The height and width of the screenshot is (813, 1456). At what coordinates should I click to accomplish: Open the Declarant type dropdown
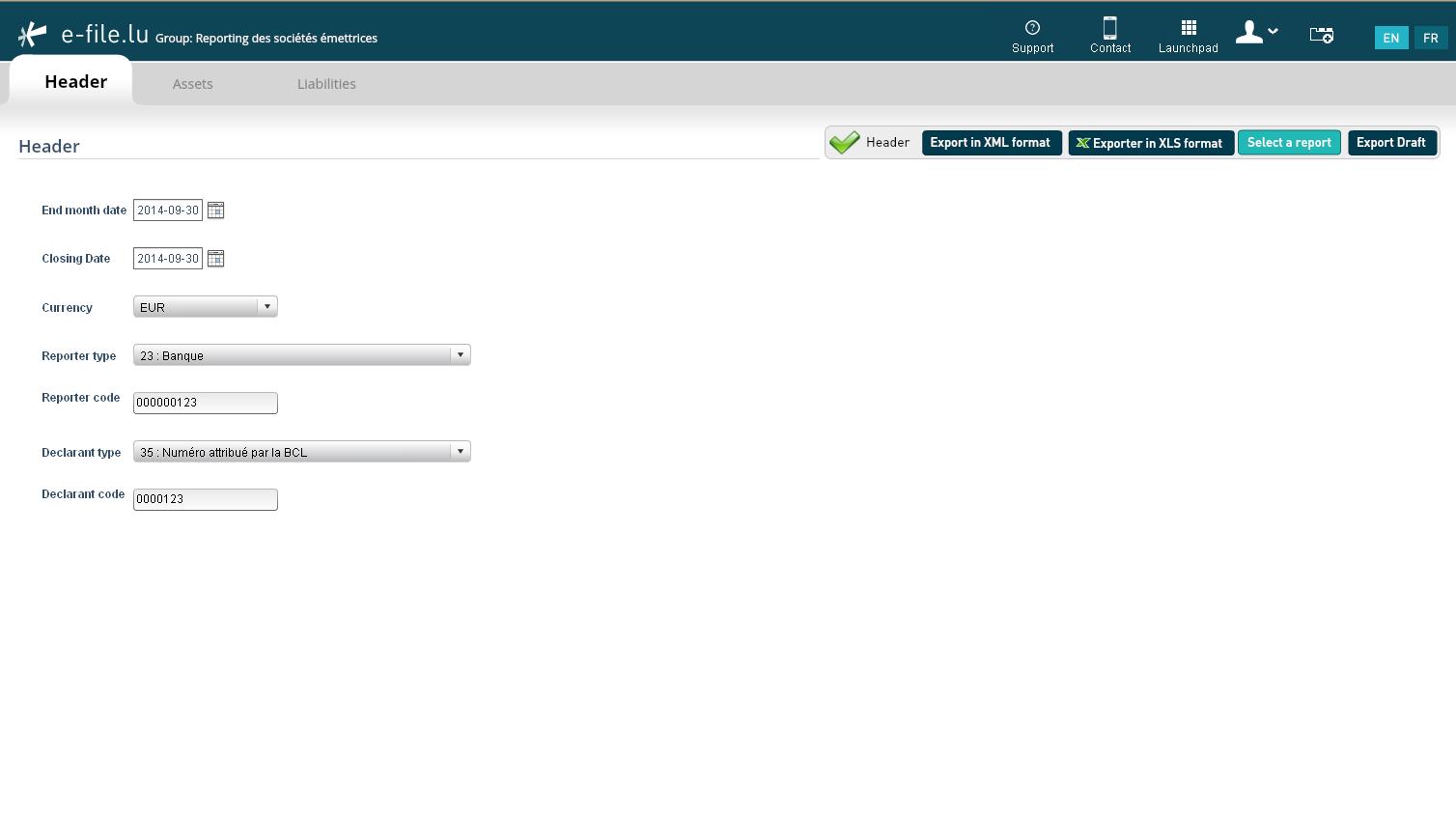302,452
